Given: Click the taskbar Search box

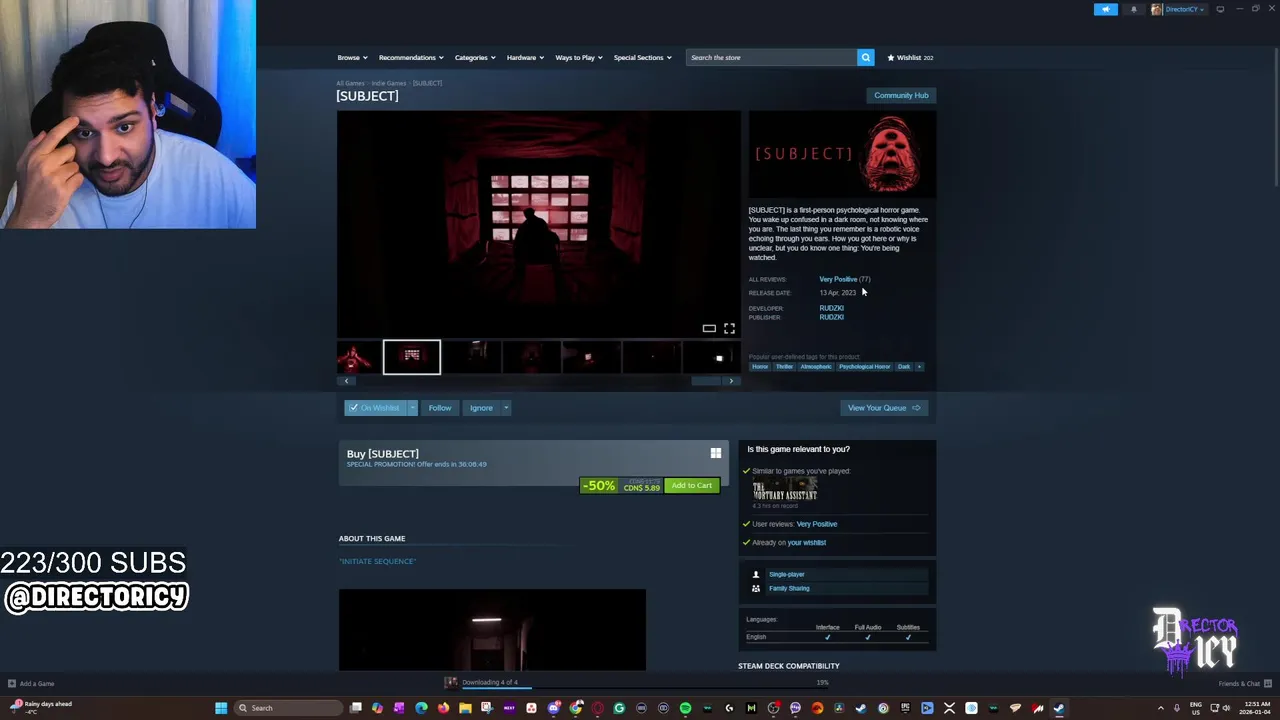Looking at the screenshot, I should pyautogui.click(x=286, y=708).
